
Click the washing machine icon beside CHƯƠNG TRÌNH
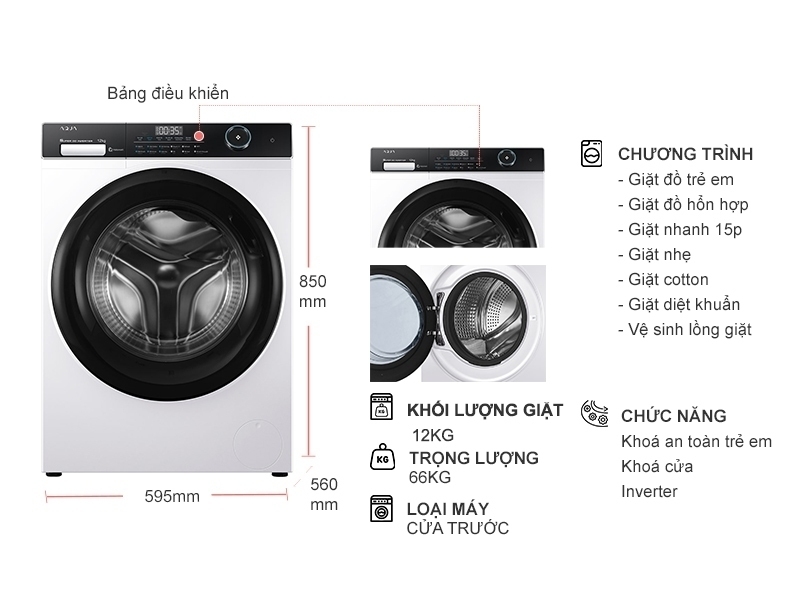(591, 154)
